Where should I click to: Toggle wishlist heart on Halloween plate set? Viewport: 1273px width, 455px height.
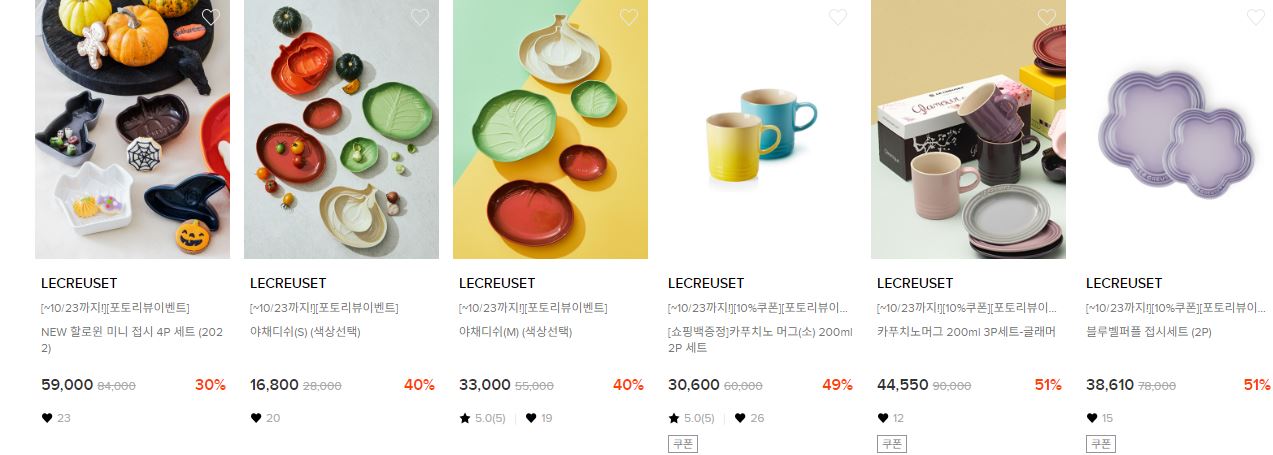(210, 17)
